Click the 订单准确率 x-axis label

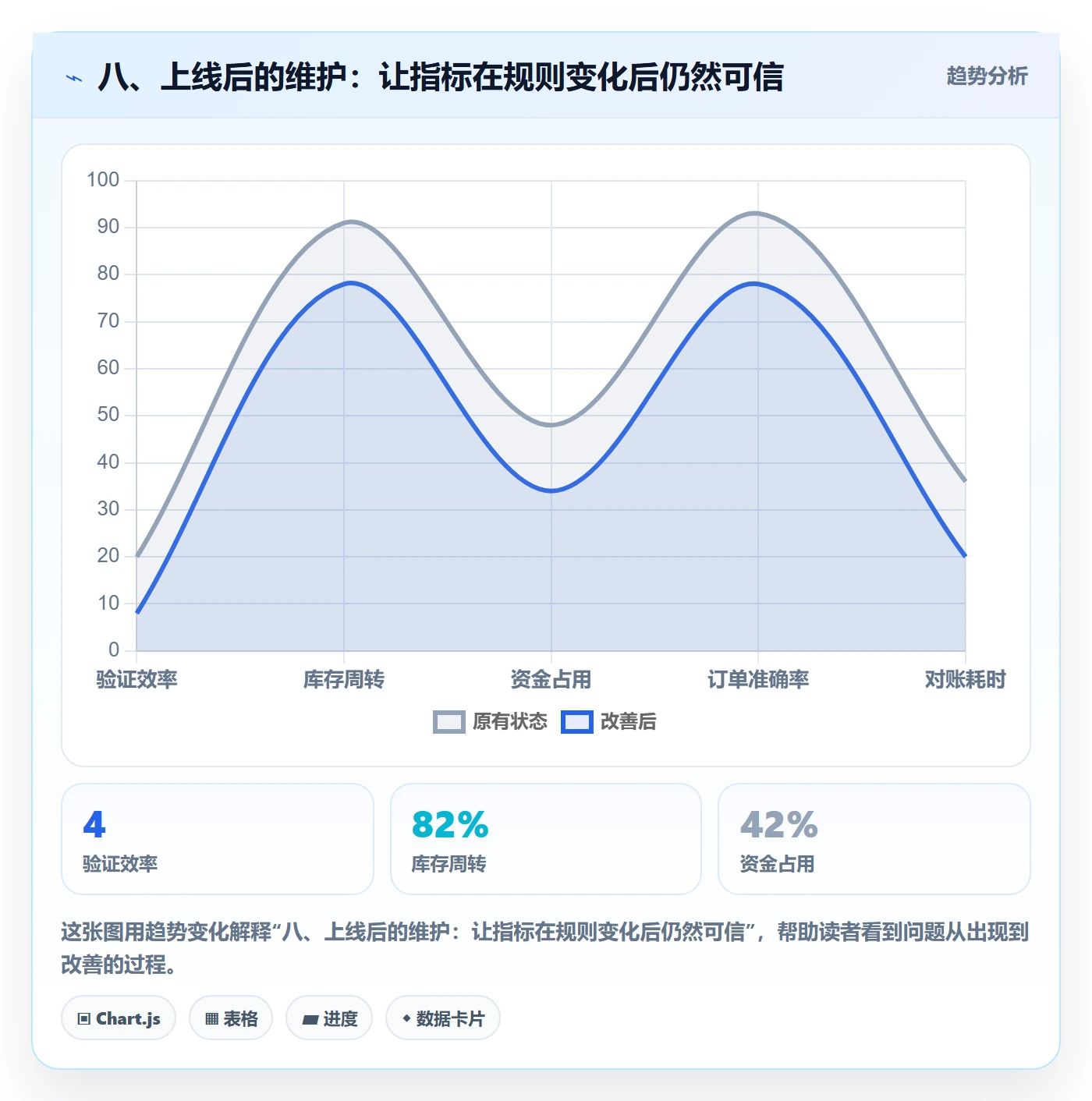click(758, 679)
